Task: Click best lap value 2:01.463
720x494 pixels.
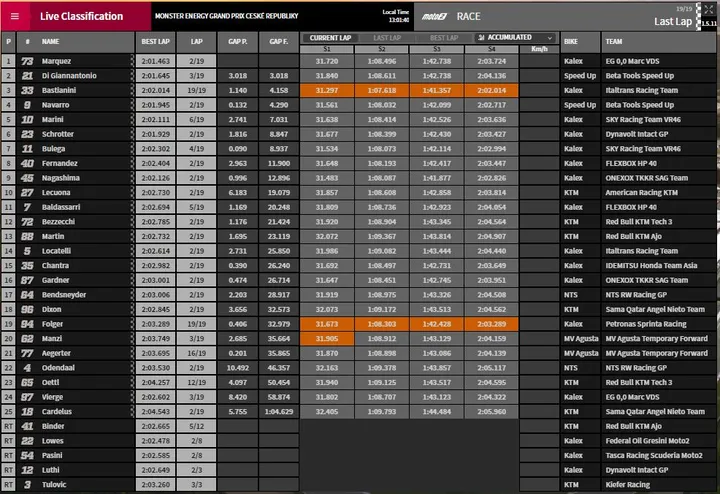Action: click(155, 61)
